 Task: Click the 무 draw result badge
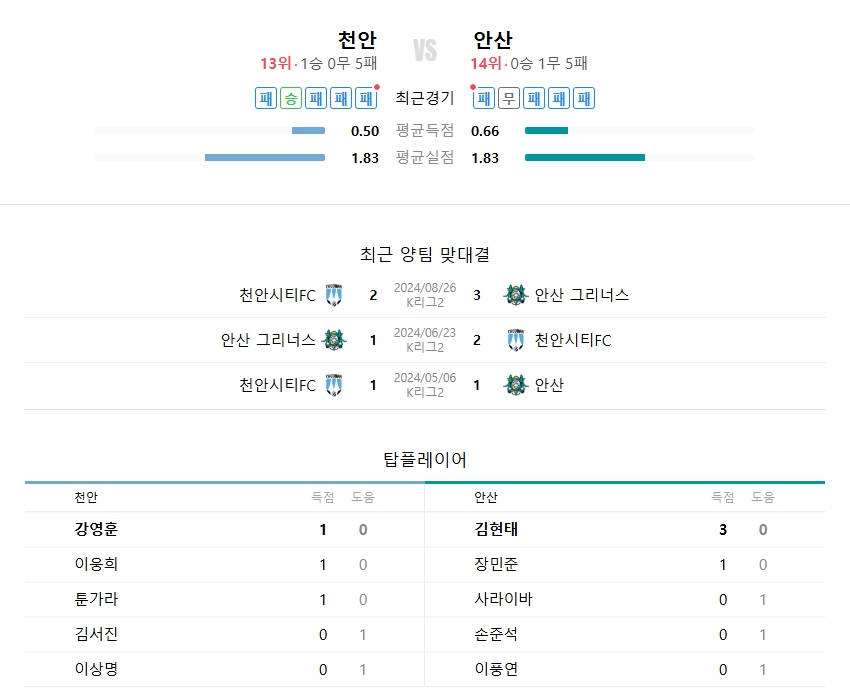509,98
